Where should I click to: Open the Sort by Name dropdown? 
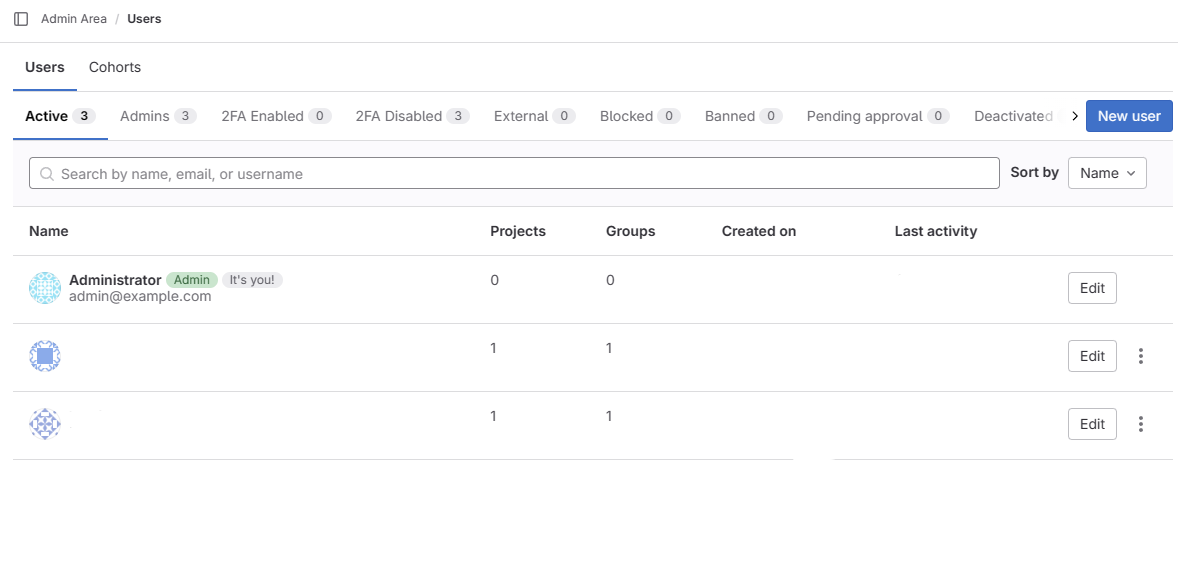[1107, 173]
